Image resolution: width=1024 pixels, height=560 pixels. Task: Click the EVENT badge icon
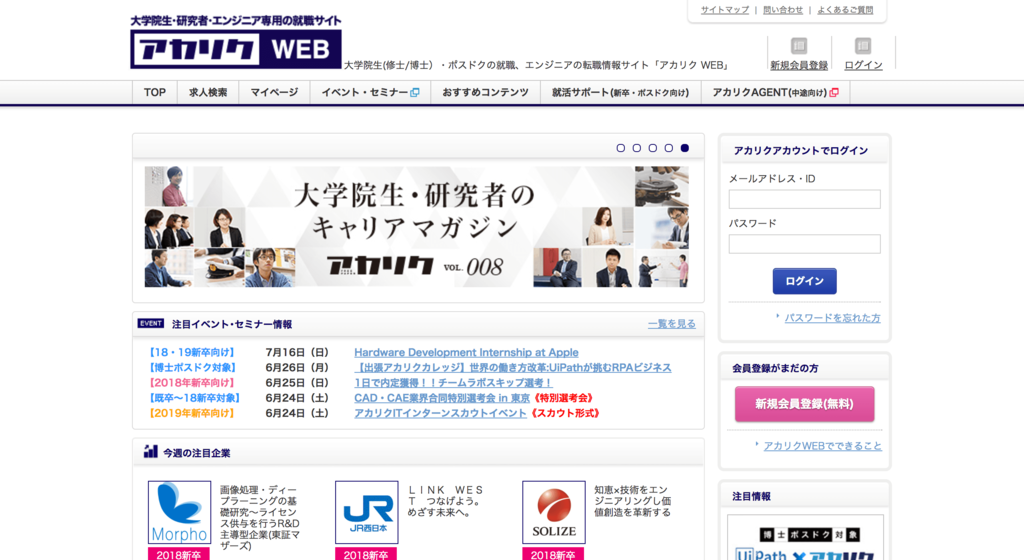151,323
